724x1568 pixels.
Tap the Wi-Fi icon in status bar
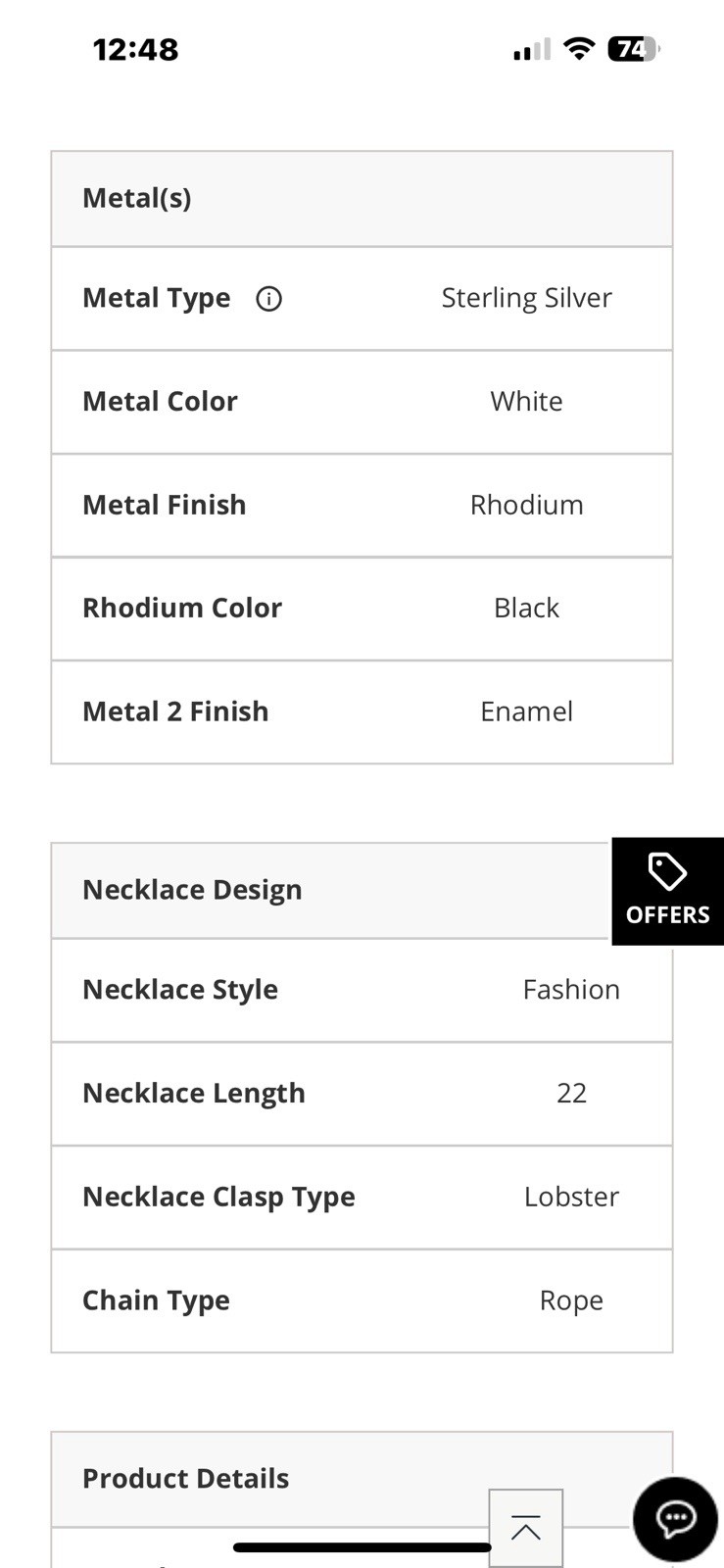click(x=580, y=49)
